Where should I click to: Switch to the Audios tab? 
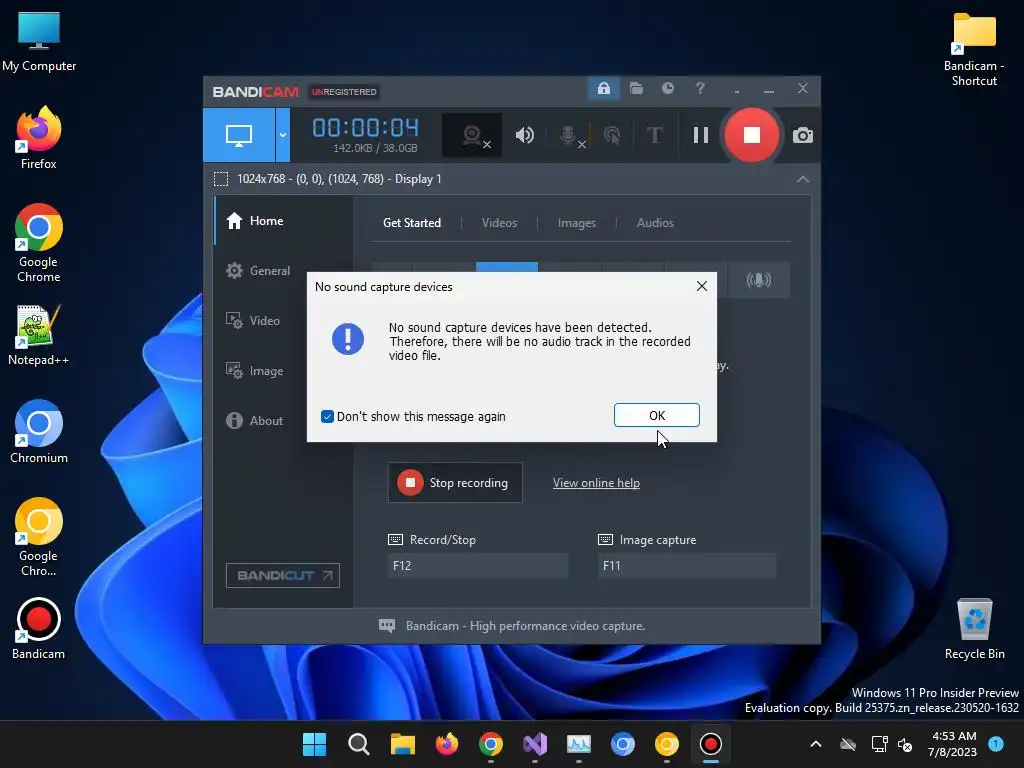[x=655, y=223]
